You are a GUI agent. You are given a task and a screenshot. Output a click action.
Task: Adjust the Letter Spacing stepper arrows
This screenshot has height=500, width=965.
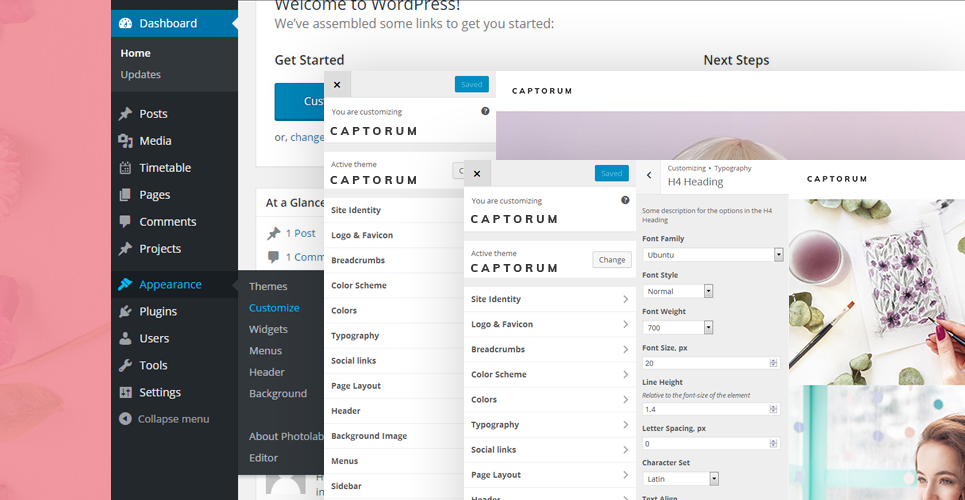pos(774,443)
